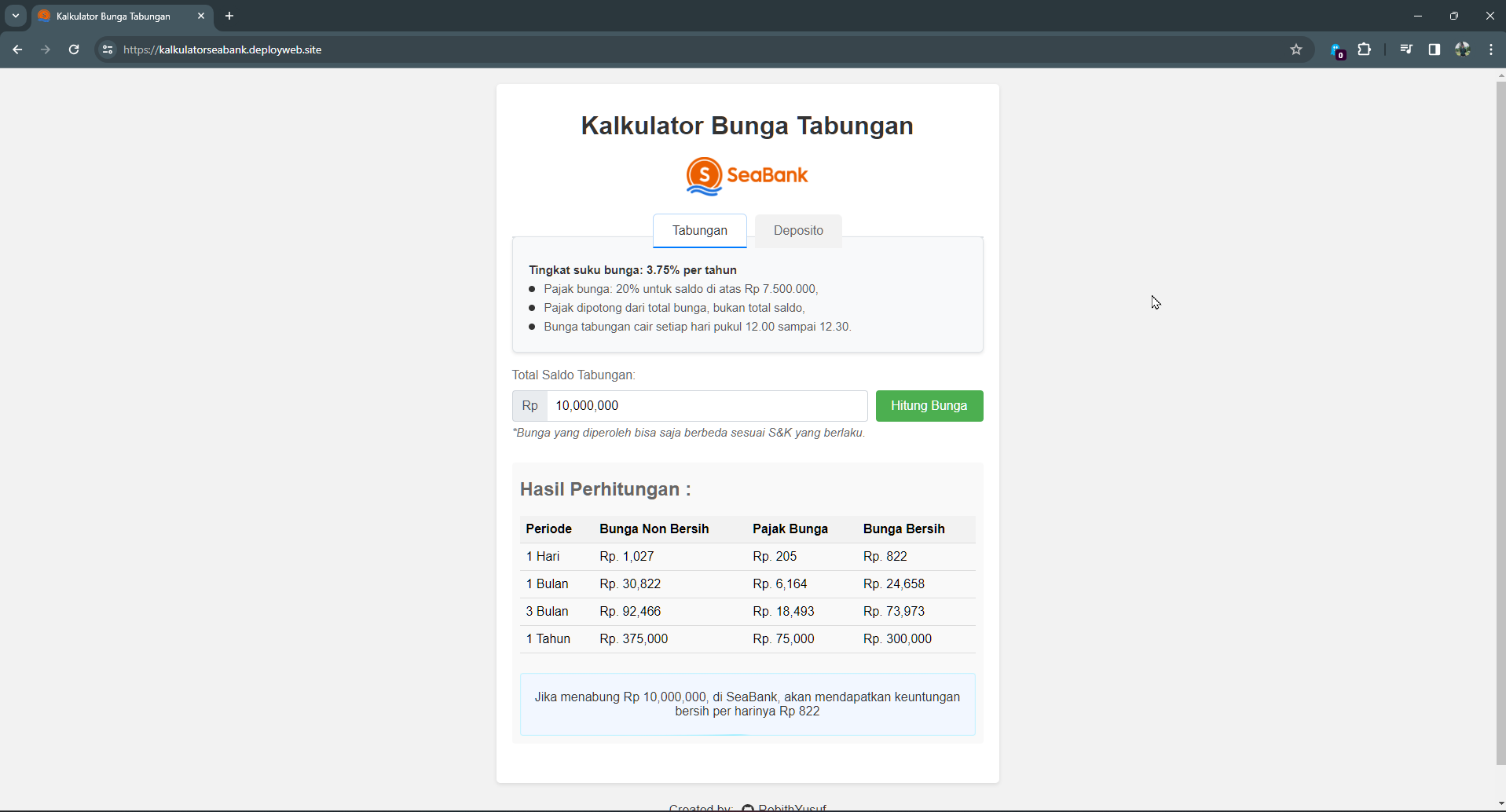1506x812 pixels.
Task: Click the Hasil Perhitungan heading
Action: click(x=606, y=489)
